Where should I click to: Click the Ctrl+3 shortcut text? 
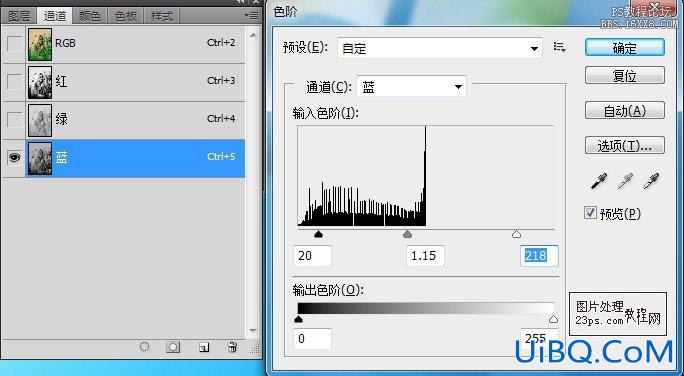(x=221, y=81)
